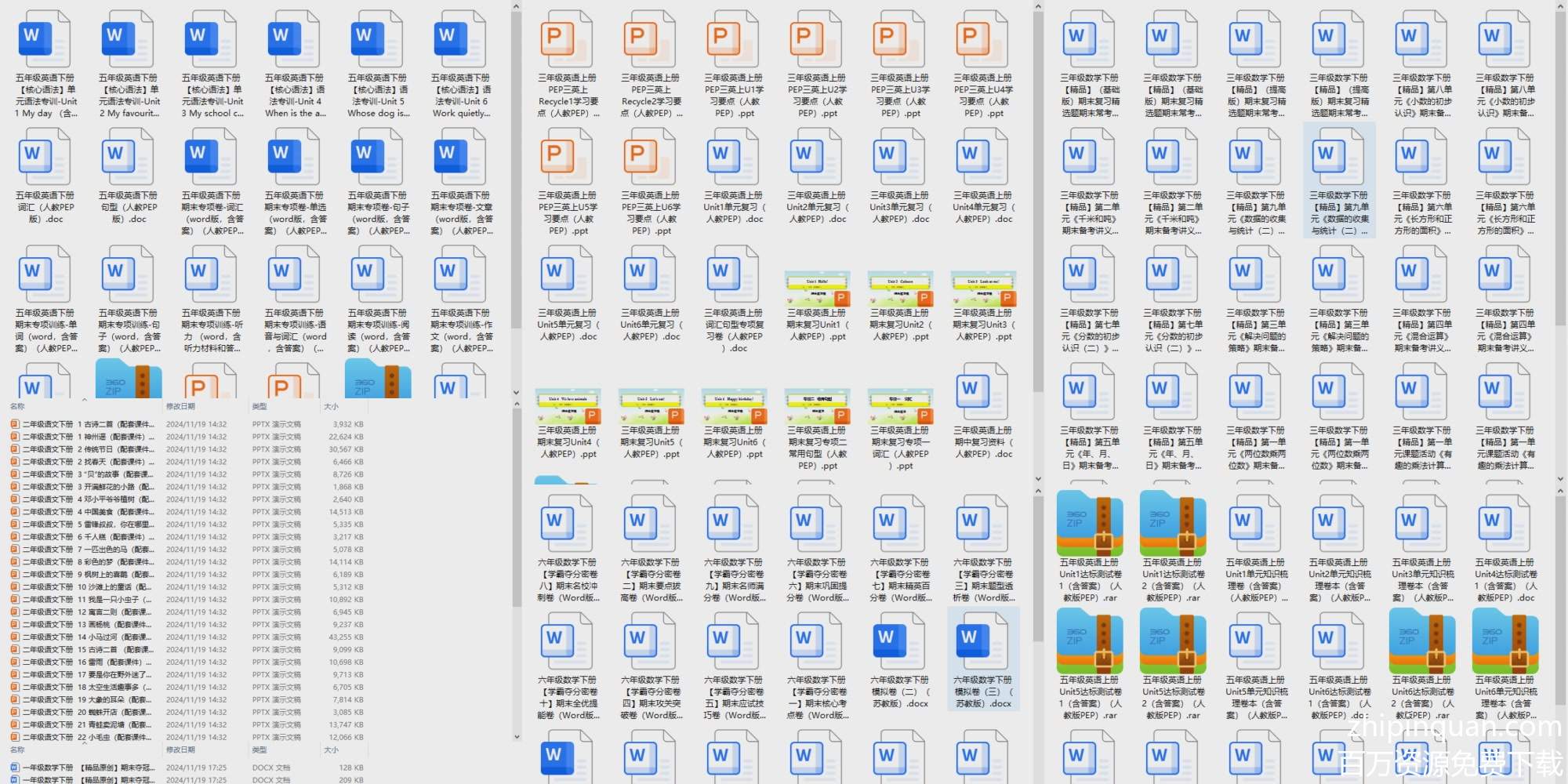Open 五年级英语上册 Unit6单元知识梳理卷本 document

(1505, 666)
